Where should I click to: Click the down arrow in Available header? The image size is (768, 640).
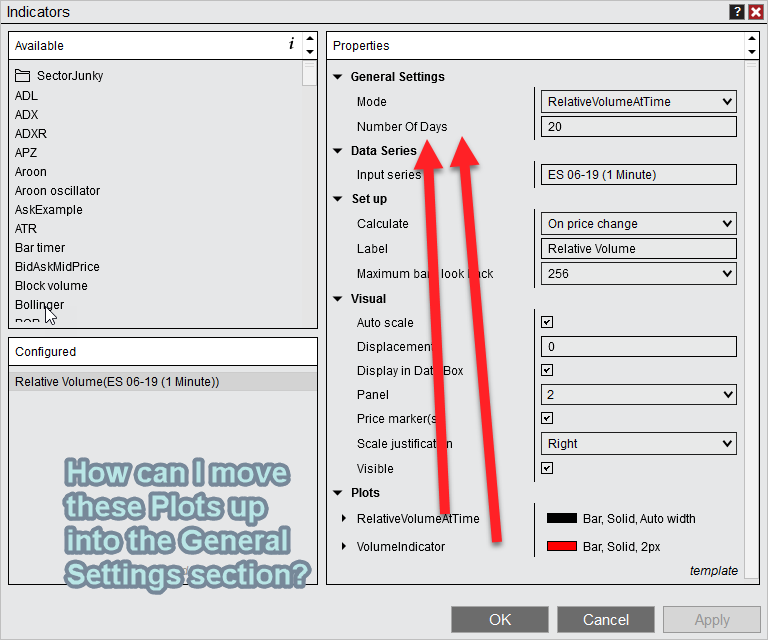pyautogui.click(x=310, y=51)
